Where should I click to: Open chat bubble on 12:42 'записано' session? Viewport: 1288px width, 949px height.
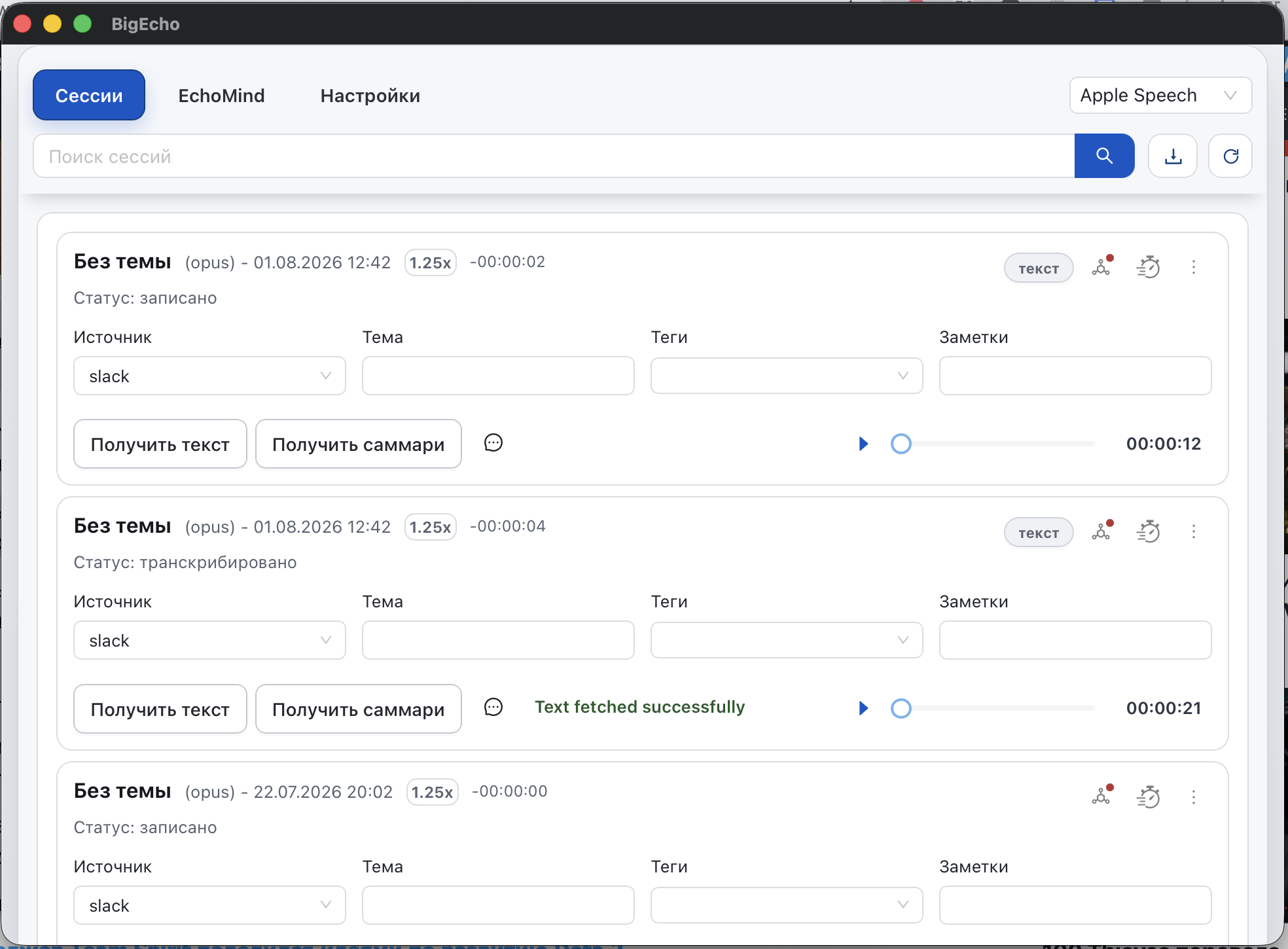click(x=493, y=443)
